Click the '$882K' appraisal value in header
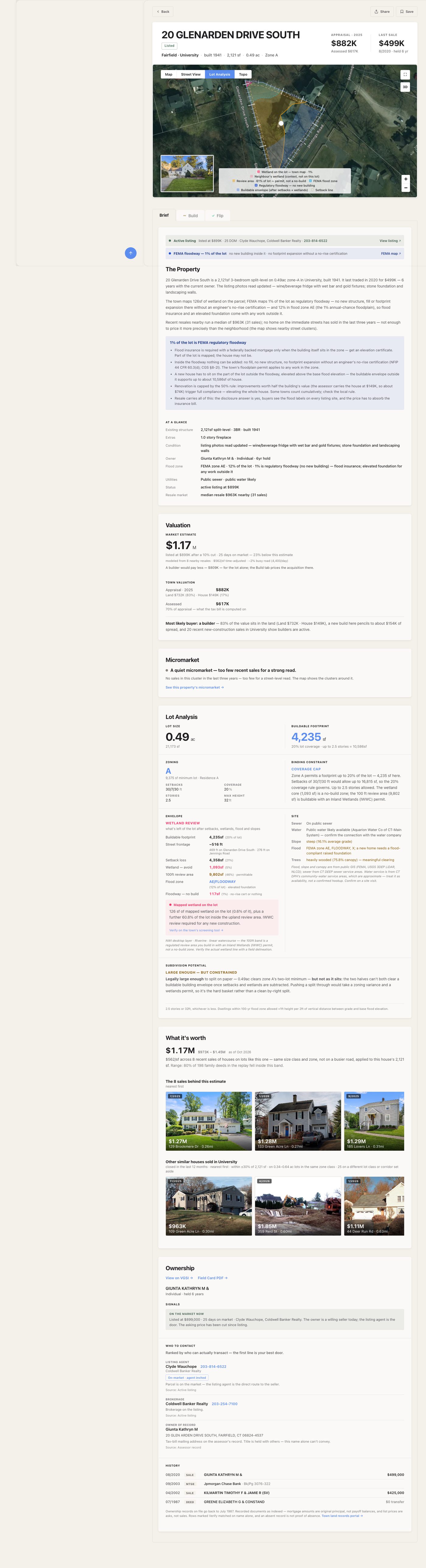 click(344, 43)
